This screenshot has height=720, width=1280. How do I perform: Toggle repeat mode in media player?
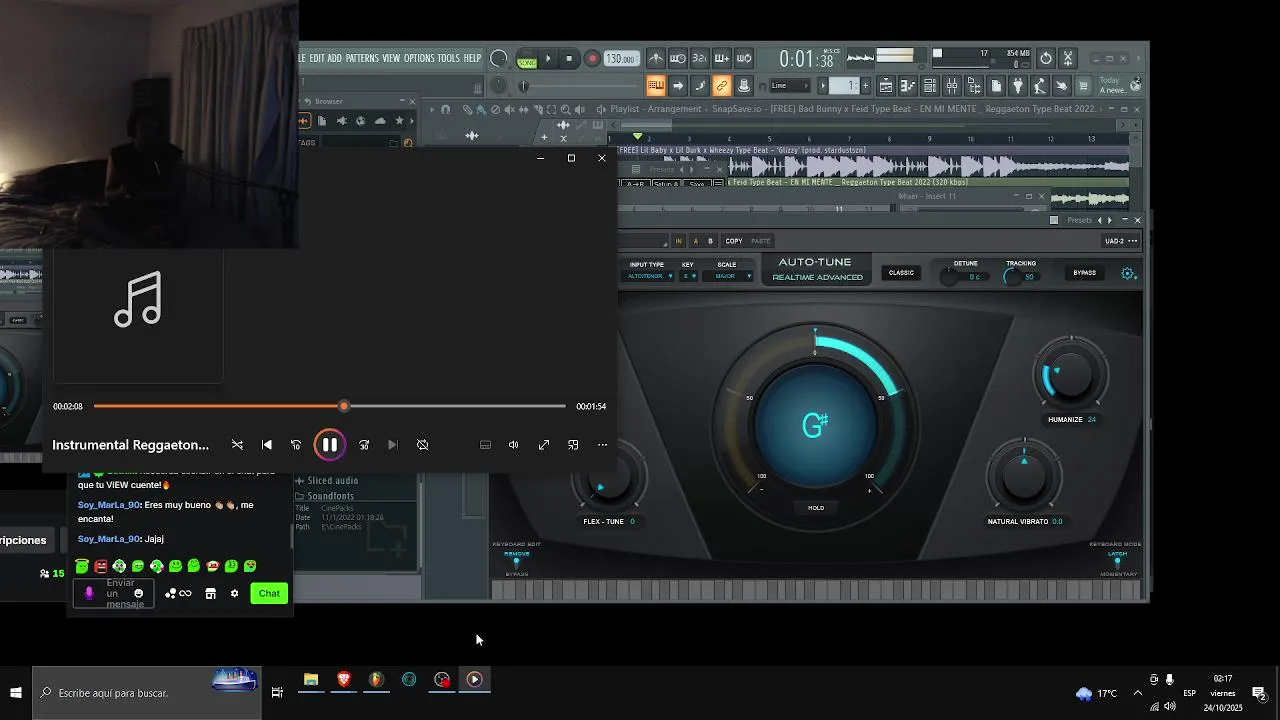pos(422,445)
